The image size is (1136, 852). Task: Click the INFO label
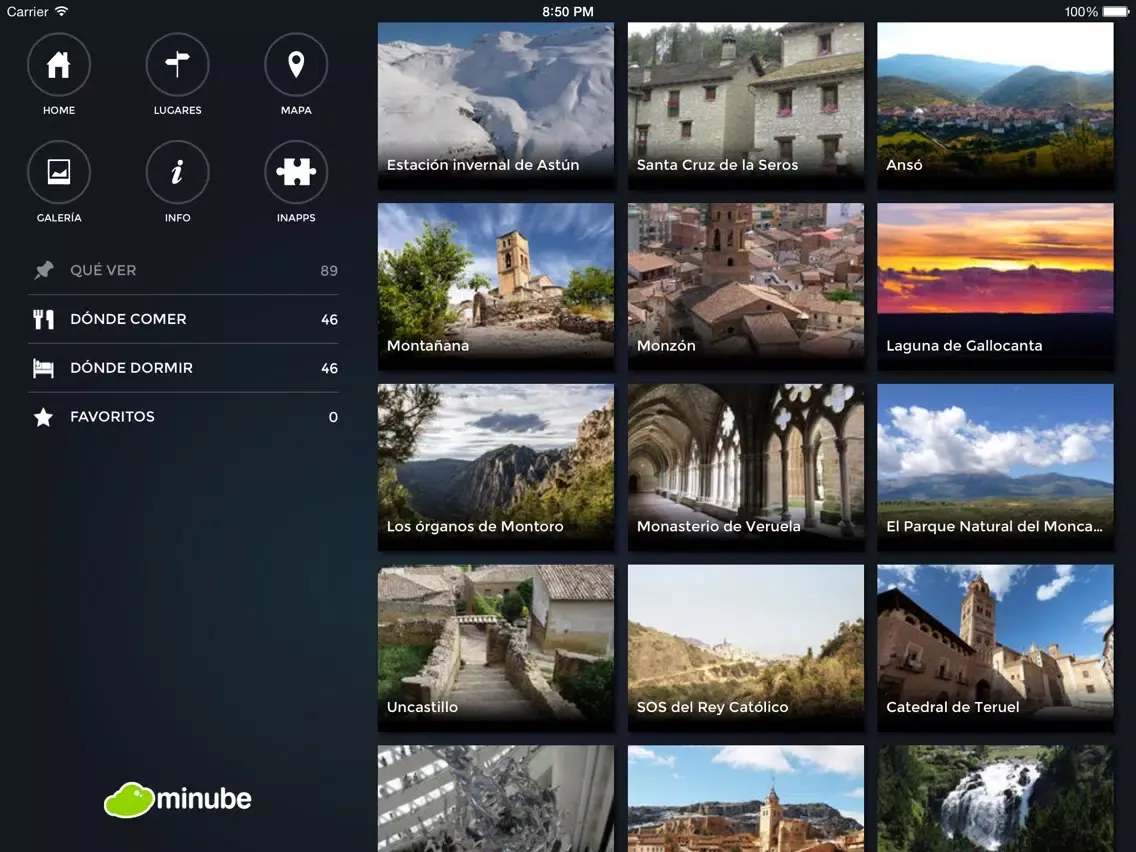coord(178,217)
